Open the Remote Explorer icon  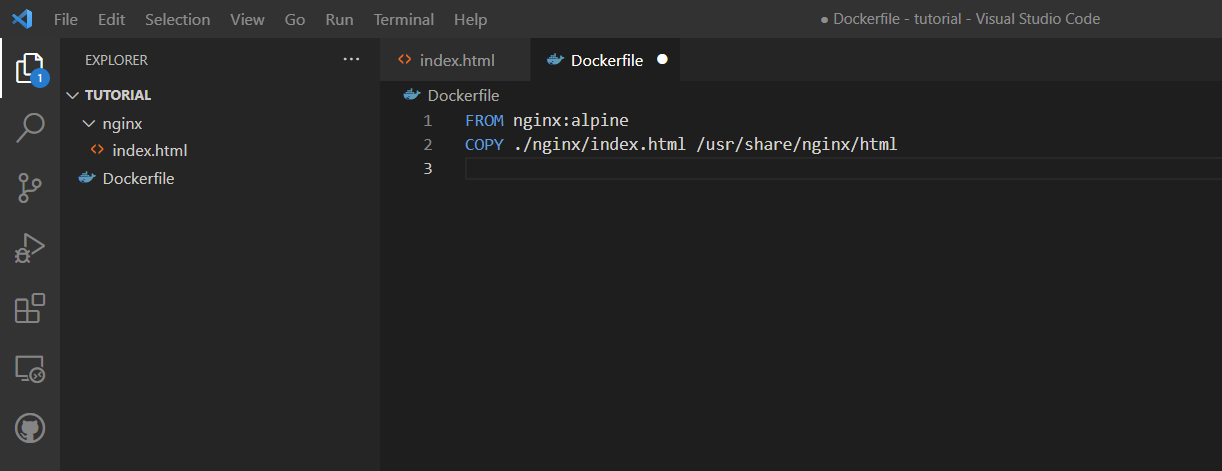(x=30, y=369)
